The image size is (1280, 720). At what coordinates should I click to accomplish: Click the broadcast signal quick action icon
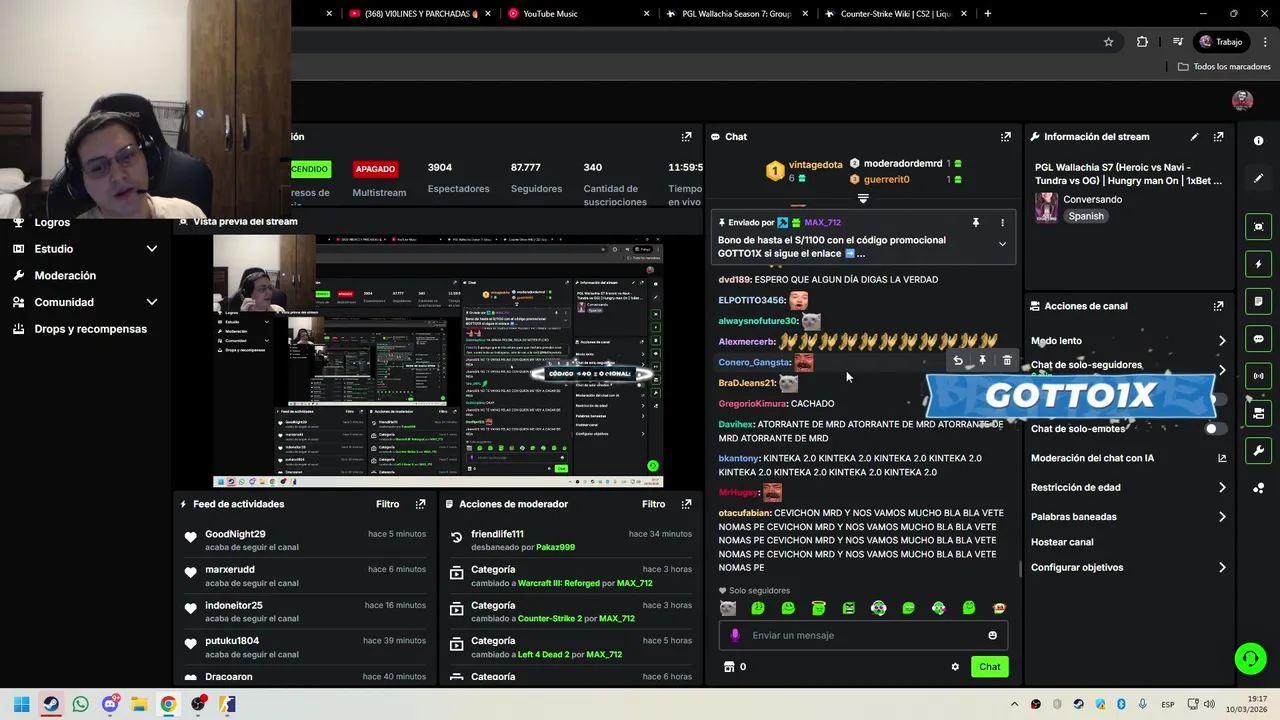pyautogui.click(x=1258, y=376)
